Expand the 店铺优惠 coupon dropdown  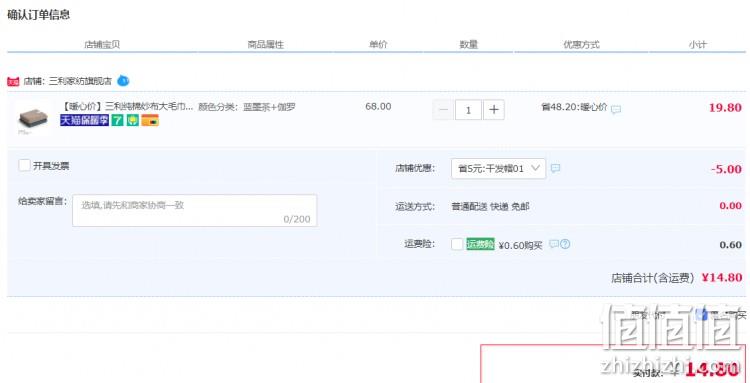coord(498,168)
